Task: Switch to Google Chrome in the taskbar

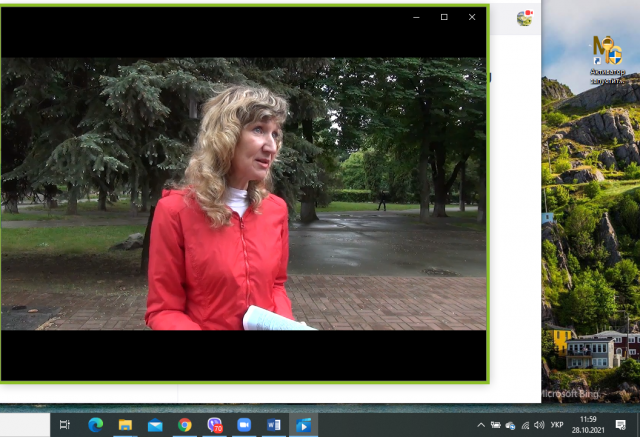Action: [x=185, y=425]
